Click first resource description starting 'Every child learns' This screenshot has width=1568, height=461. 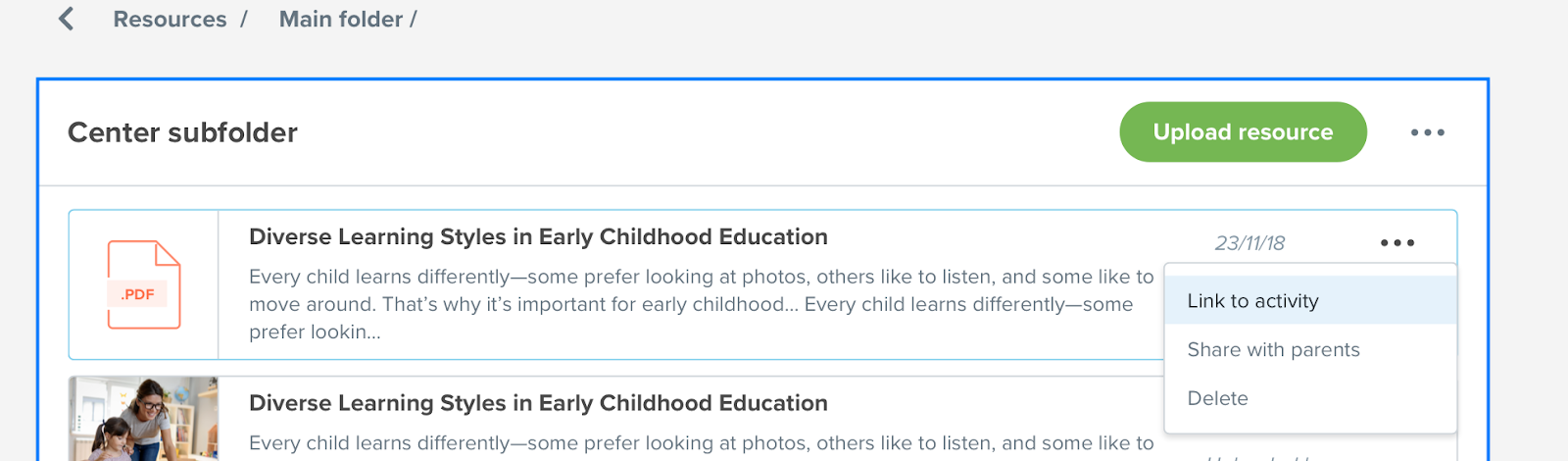pyautogui.click(x=702, y=304)
